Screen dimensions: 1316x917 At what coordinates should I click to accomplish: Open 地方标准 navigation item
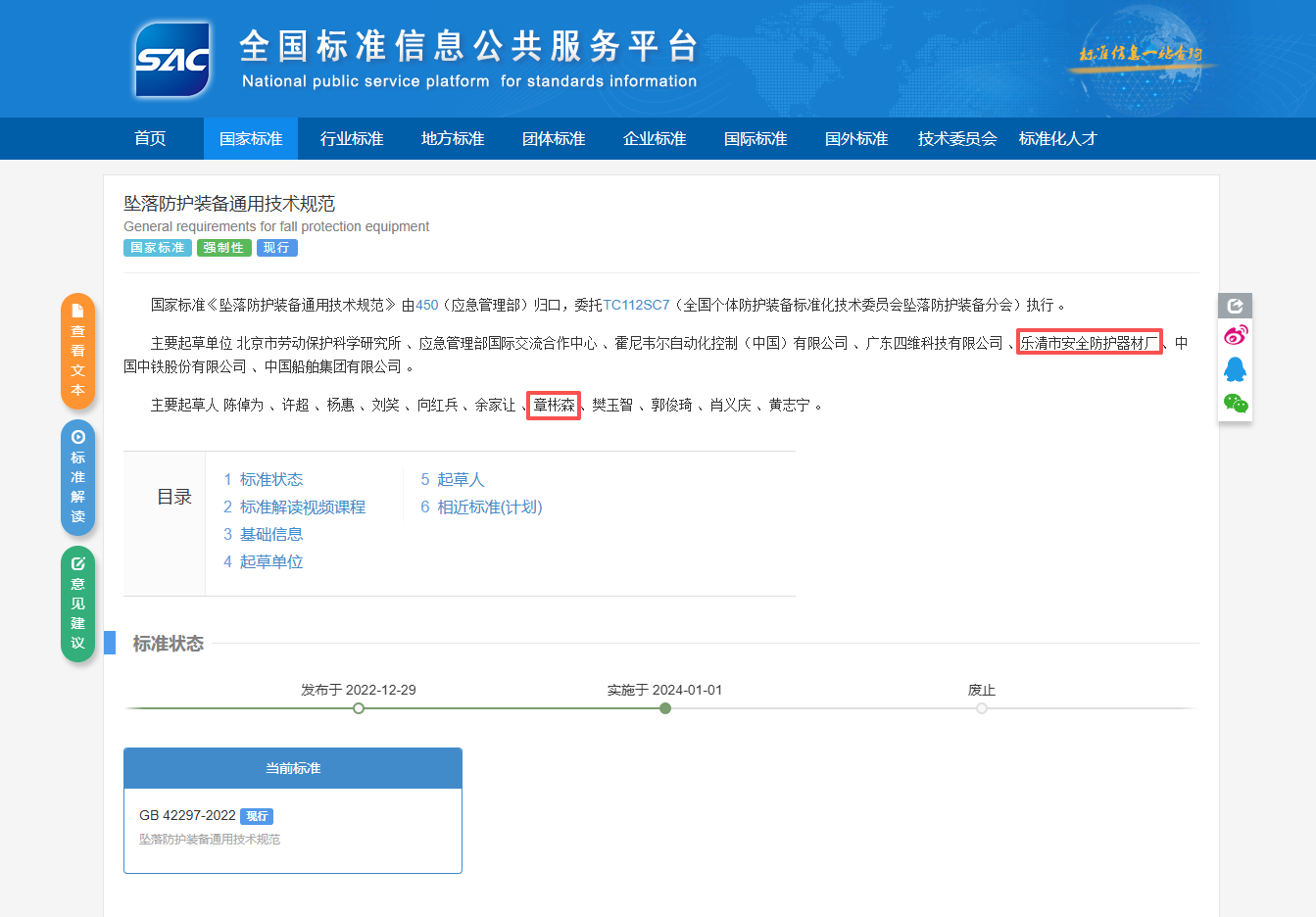click(x=453, y=139)
